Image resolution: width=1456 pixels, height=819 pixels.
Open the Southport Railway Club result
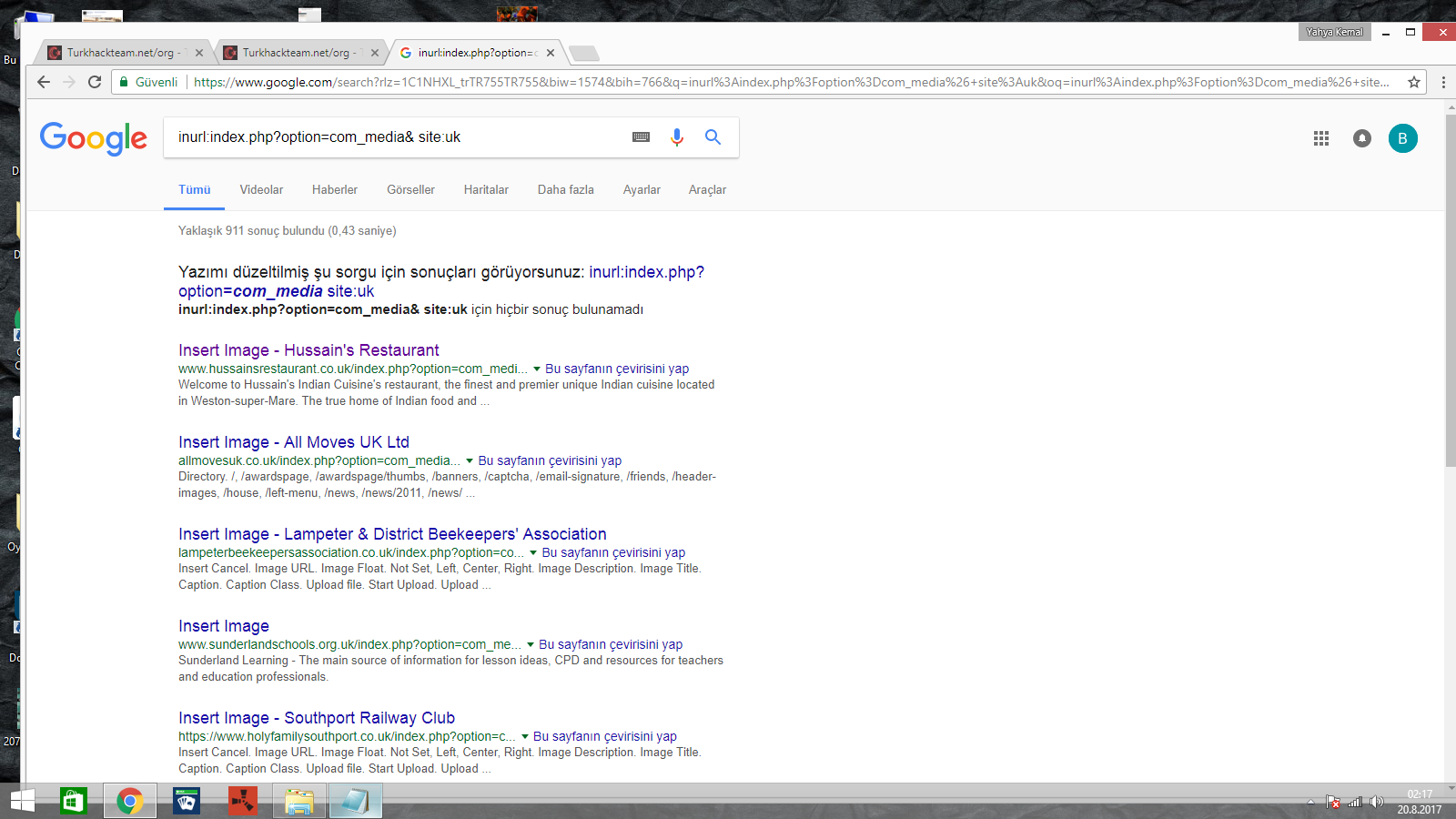coord(317,718)
